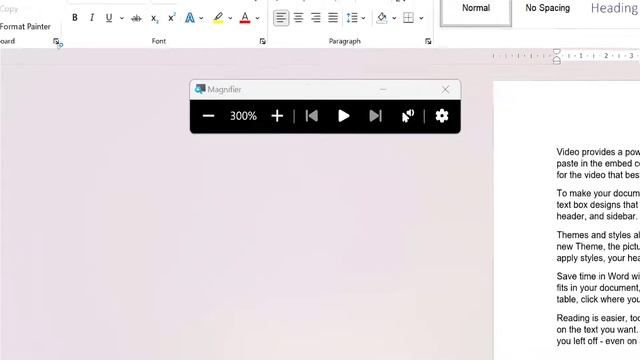Open the shading color dropdown arrow

click(394, 18)
